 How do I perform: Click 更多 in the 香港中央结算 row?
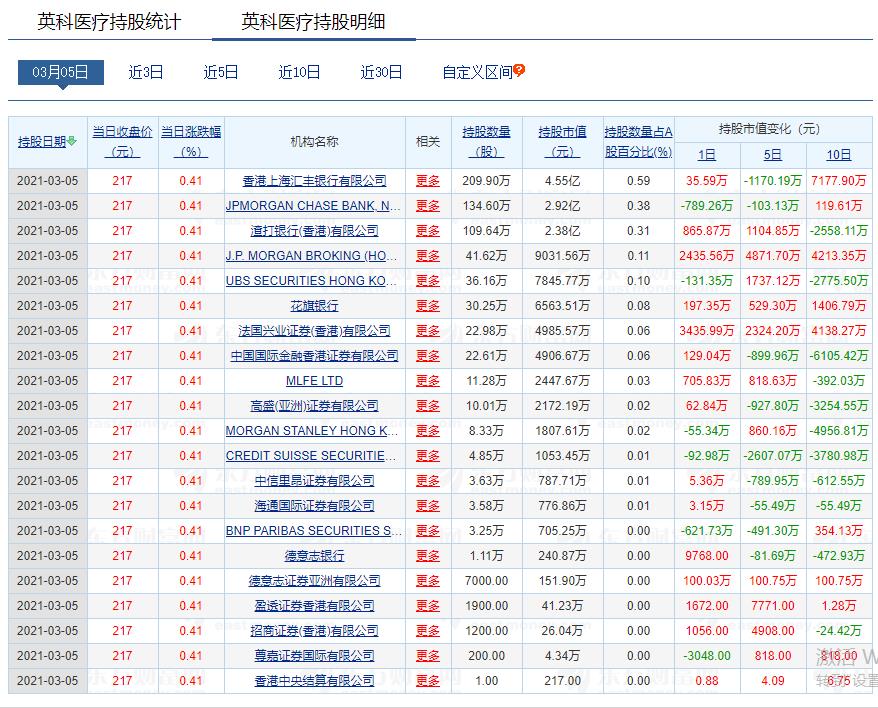pyautogui.click(x=428, y=681)
